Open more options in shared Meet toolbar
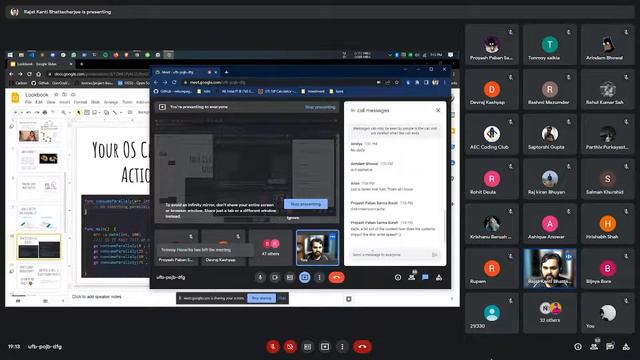 tap(319, 277)
